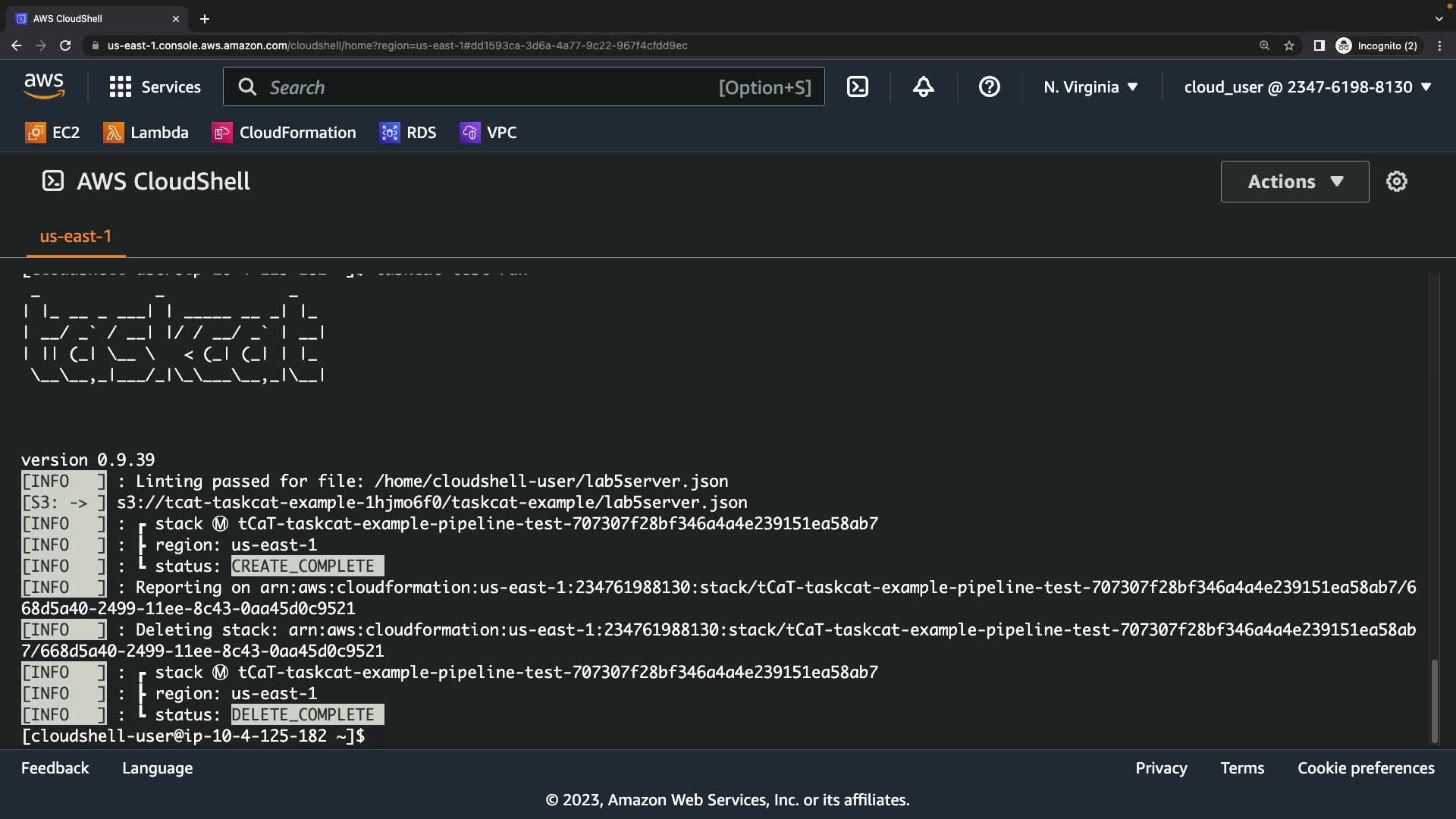
Task: Click the terminal scrollbar thumb
Action: pos(1434,701)
